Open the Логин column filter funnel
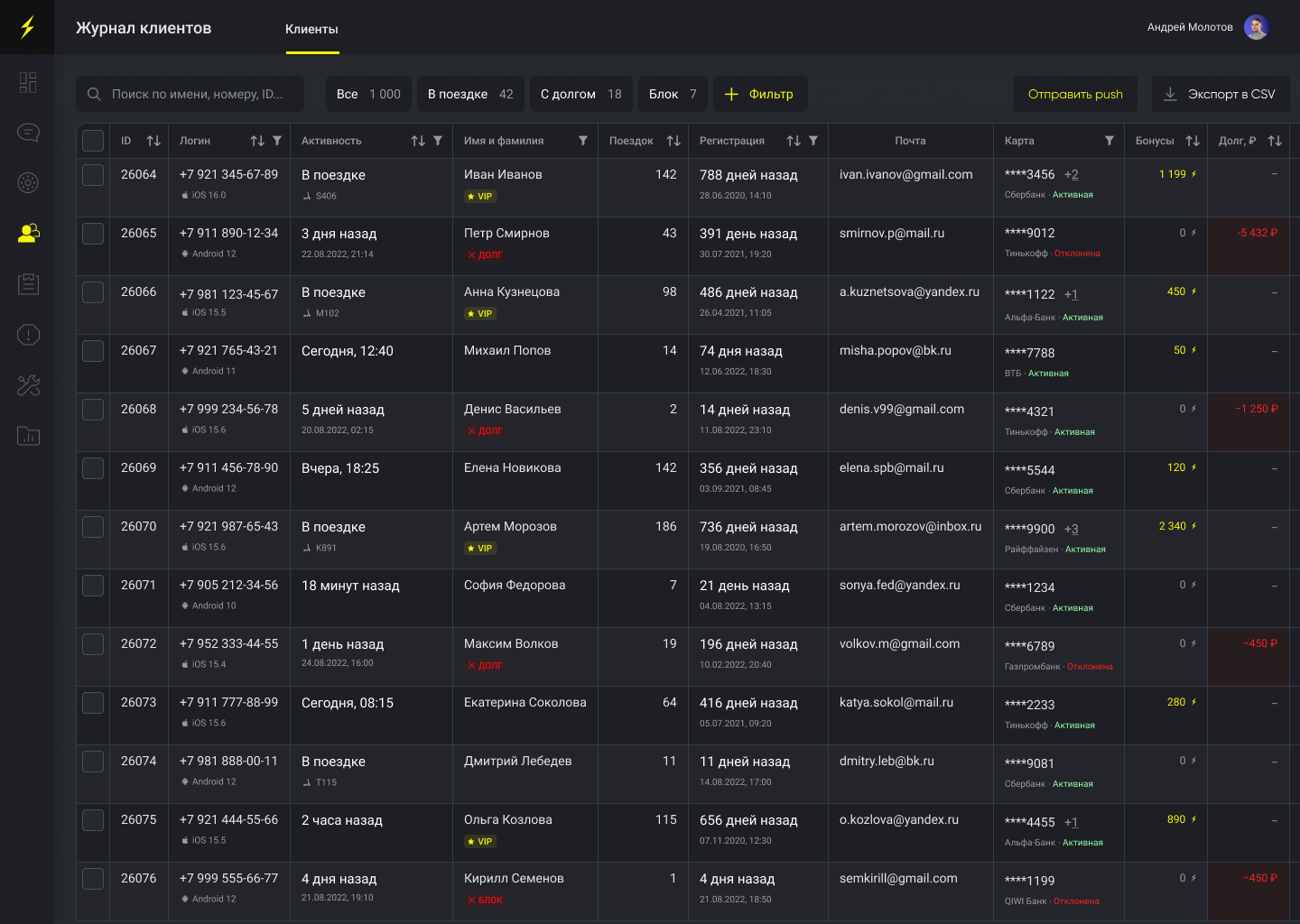1300x924 pixels. [x=277, y=141]
